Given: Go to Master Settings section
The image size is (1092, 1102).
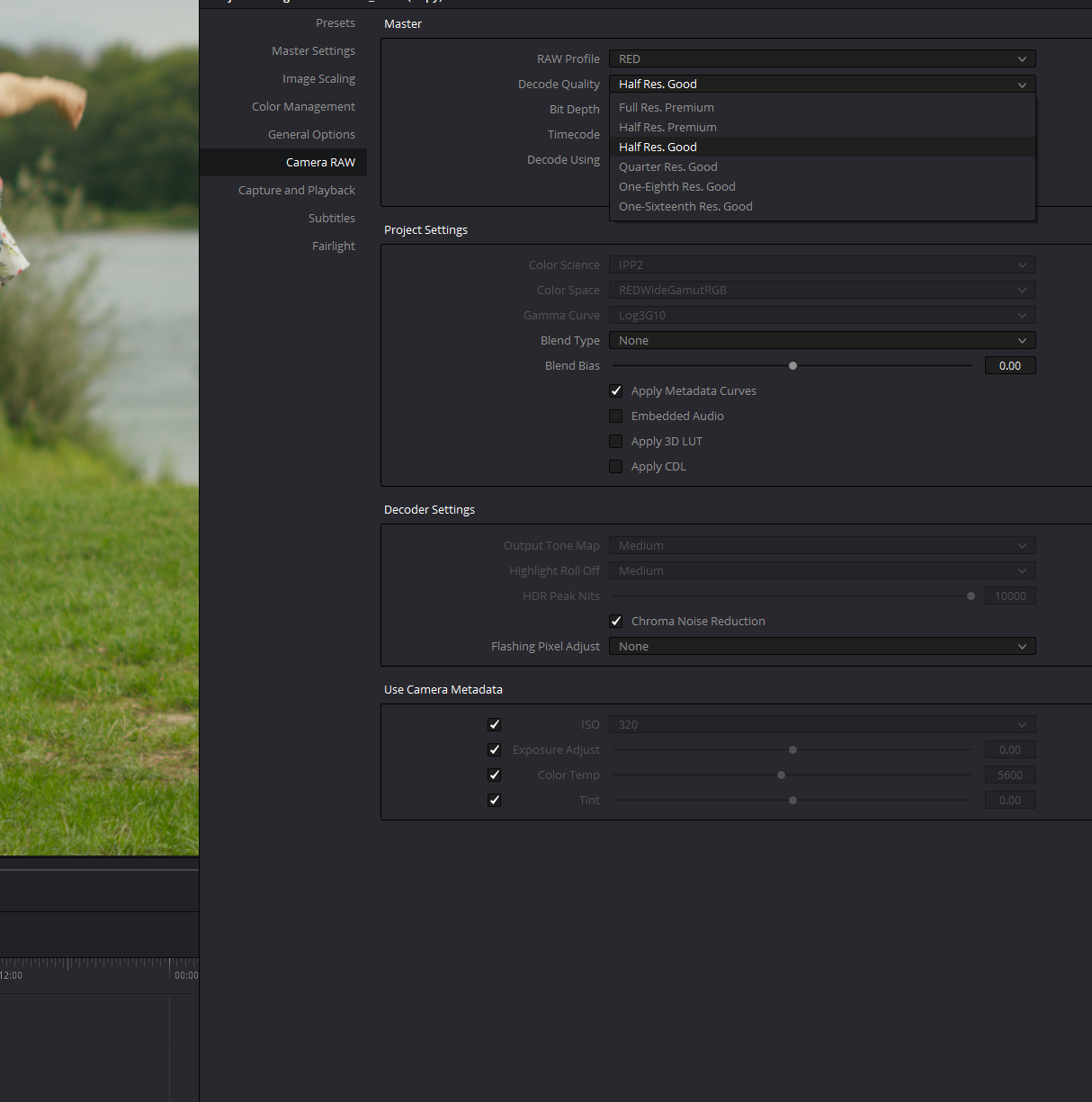Looking at the screenshot, I should 313,50.
